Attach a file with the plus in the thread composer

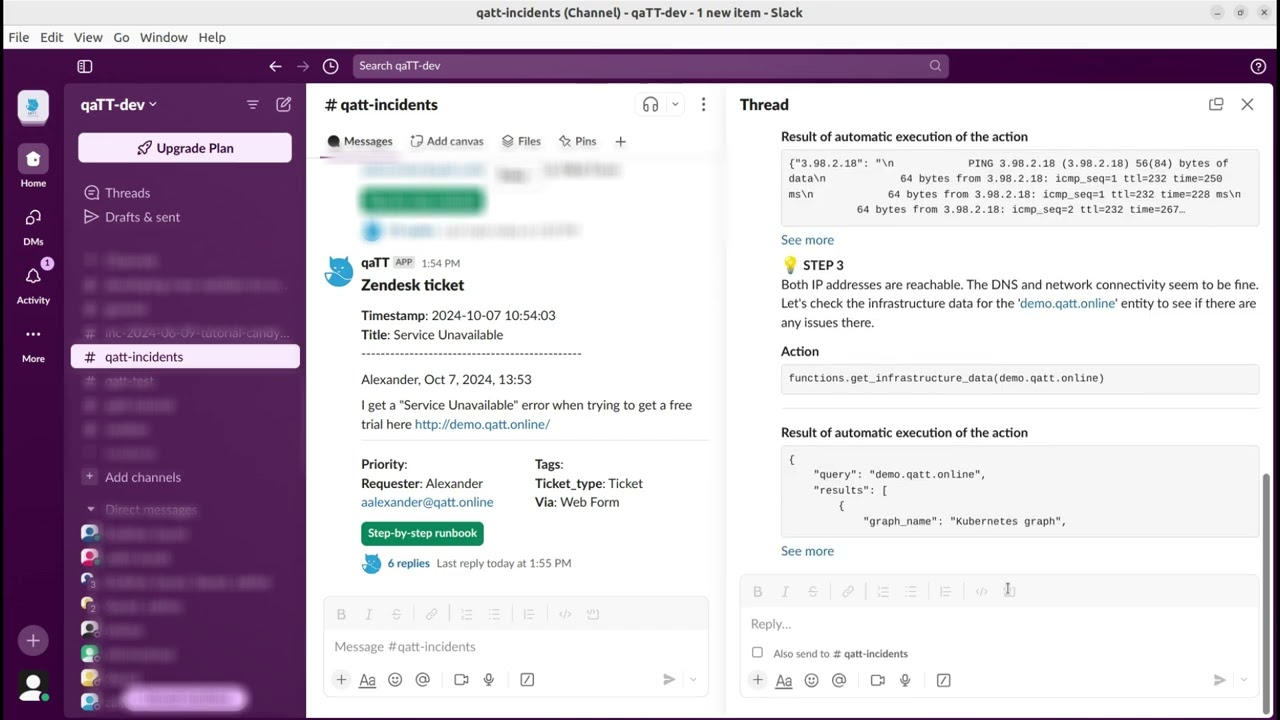(757, 680)
